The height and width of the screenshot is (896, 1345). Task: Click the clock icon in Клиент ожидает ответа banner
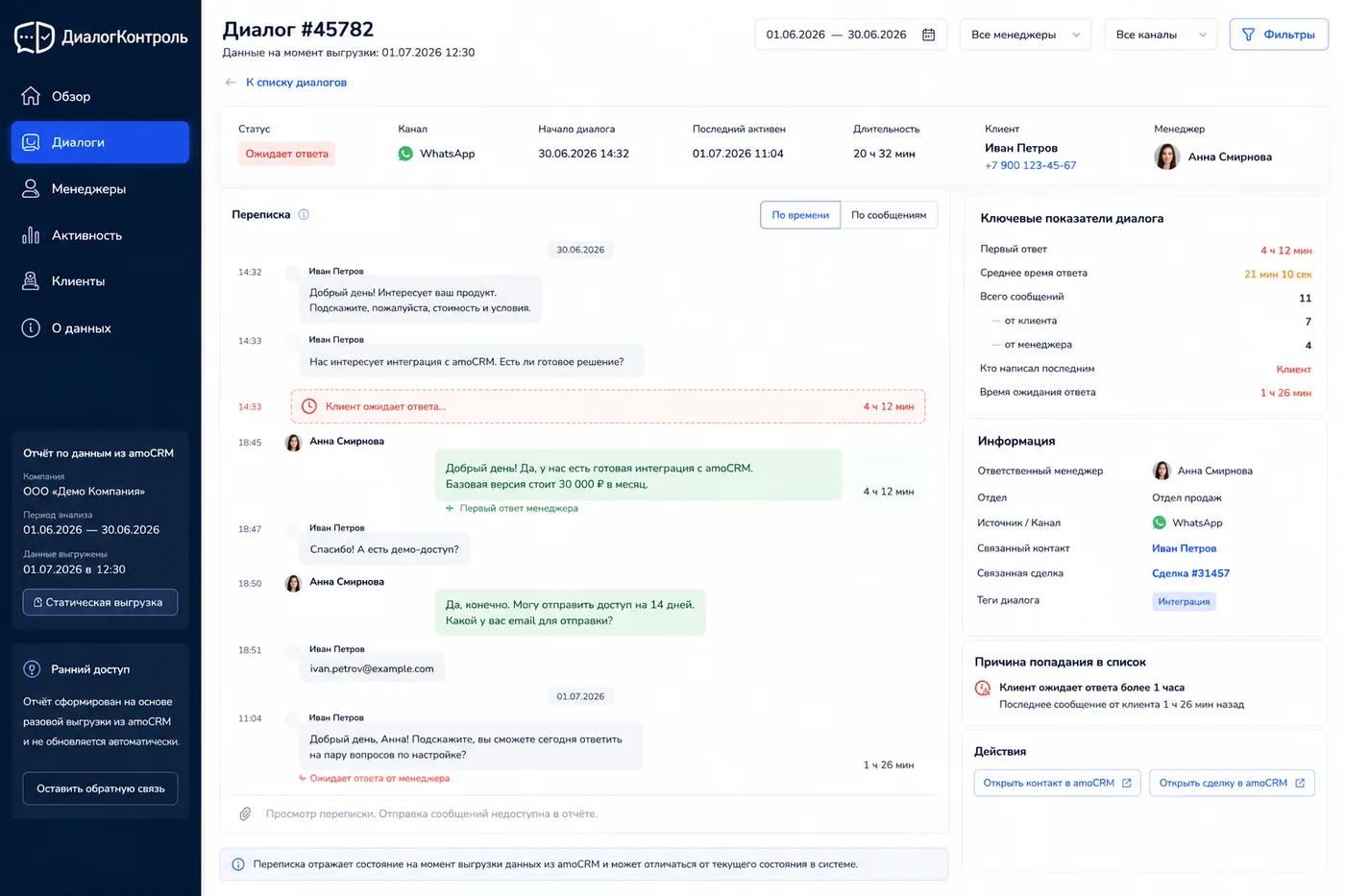tap(309, 406)
